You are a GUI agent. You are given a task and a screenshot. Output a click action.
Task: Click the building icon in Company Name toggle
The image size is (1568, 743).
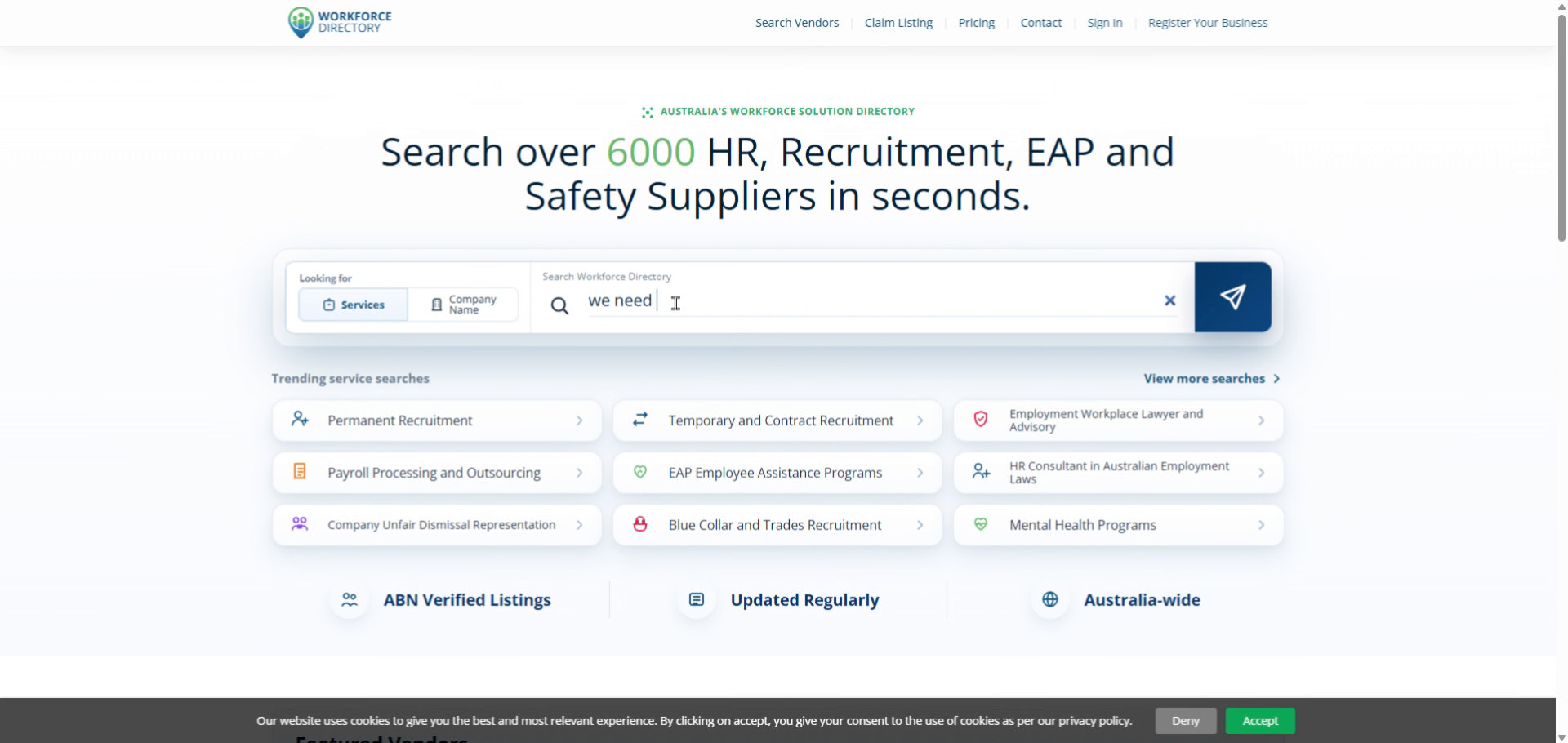(437, 305)
